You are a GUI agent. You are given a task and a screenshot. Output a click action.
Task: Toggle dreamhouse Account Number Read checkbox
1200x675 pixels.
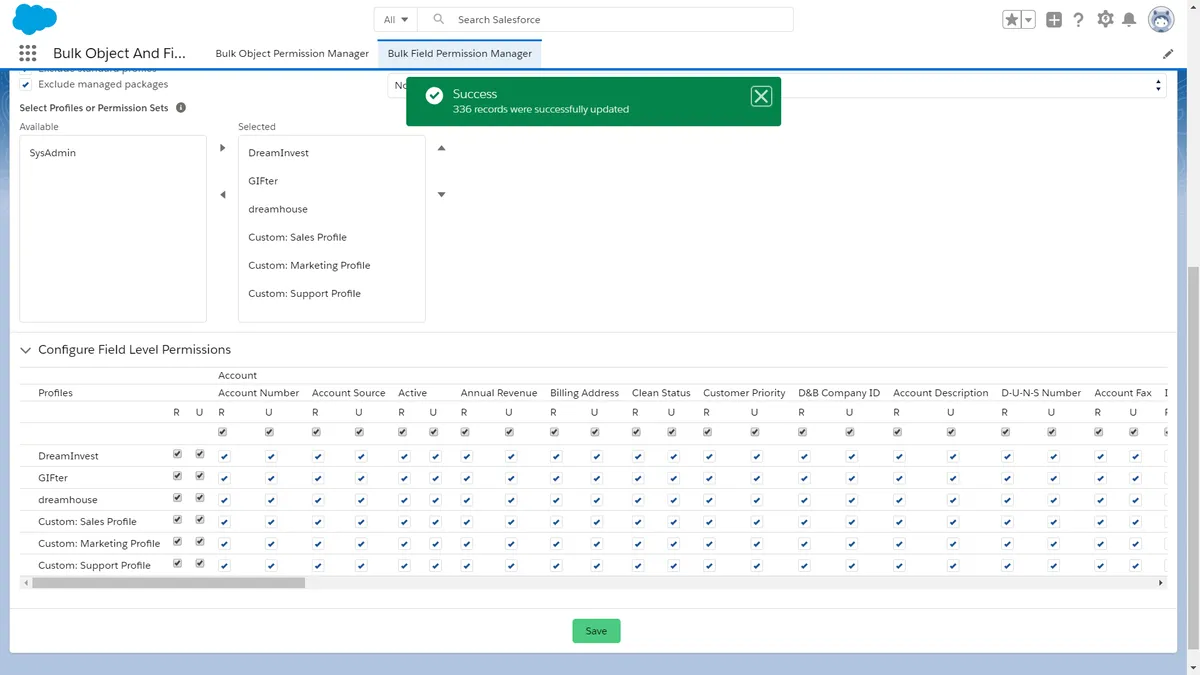224,500
